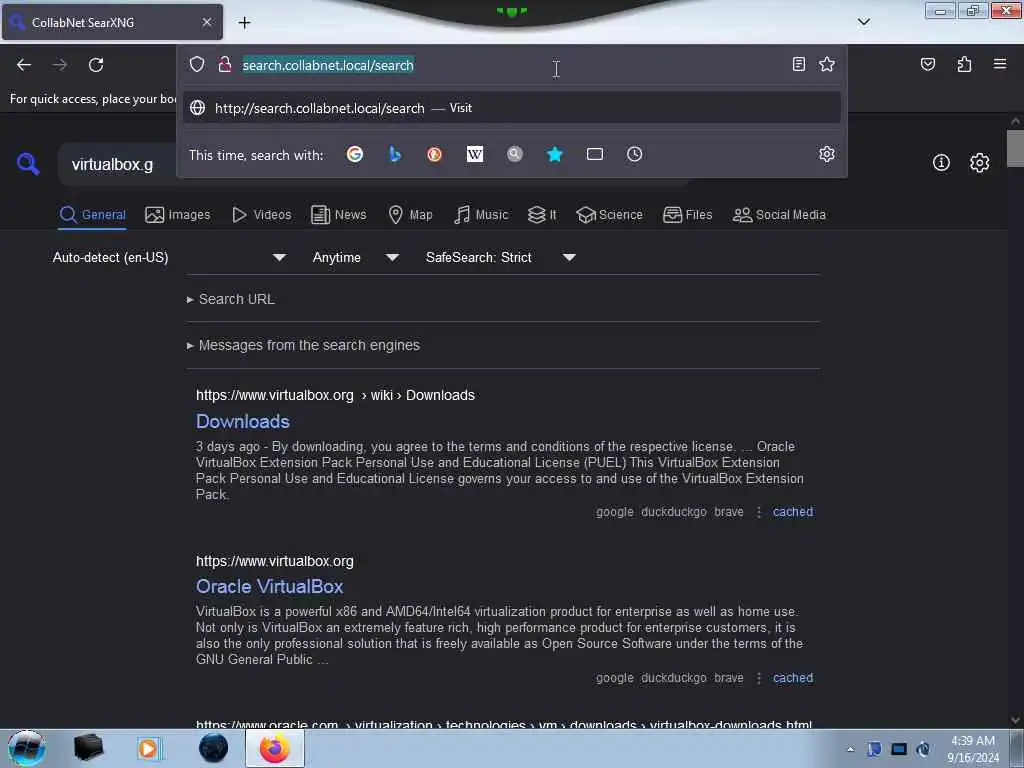This screenshot has height=768, width=1024.
Task: Open the tracking protection shield icon
Action: click(x=197, y=64)
